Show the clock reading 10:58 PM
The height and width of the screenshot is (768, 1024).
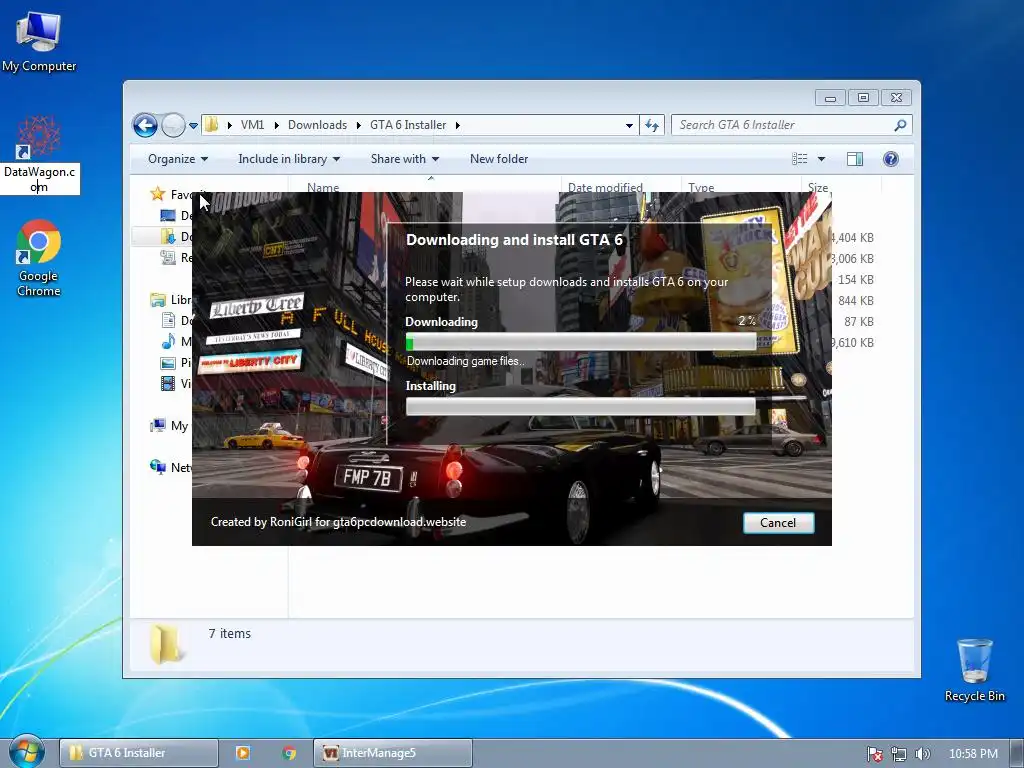(973, 754)
